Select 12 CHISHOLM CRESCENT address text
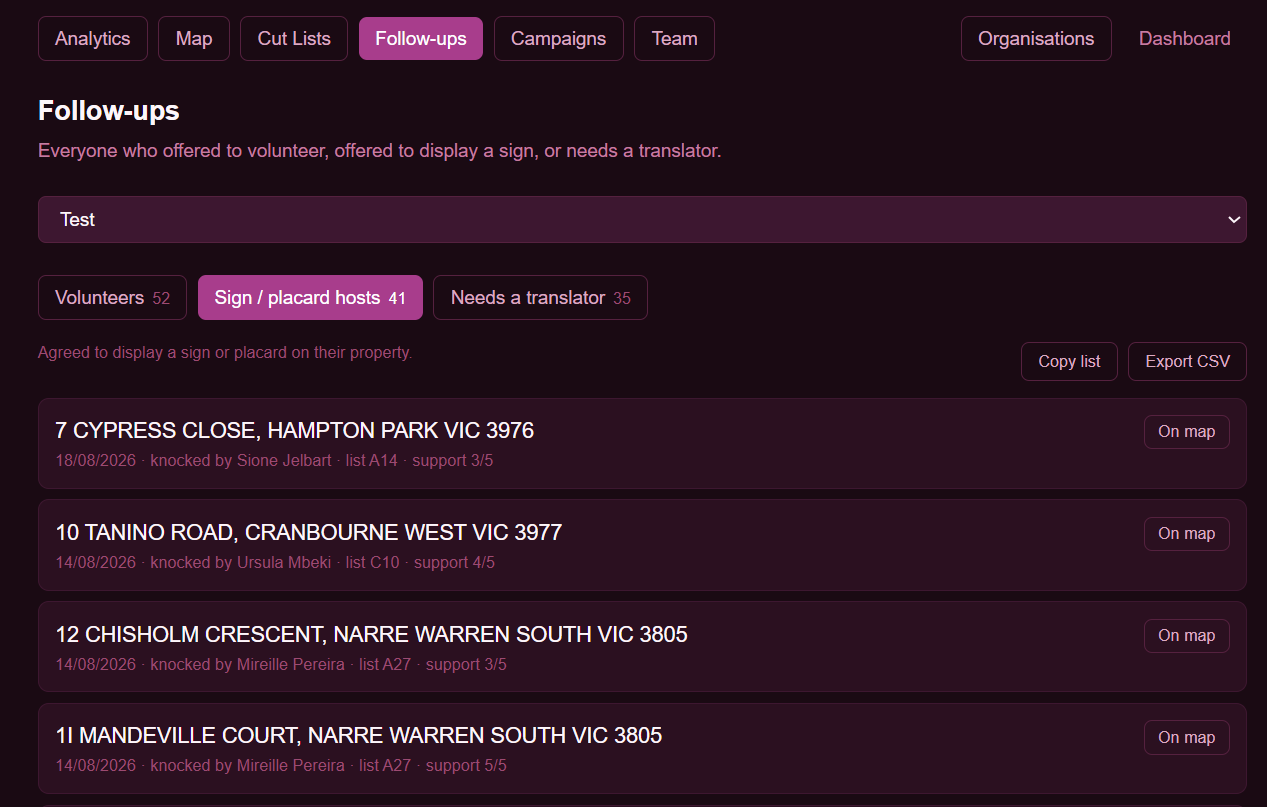 [372, 635]
